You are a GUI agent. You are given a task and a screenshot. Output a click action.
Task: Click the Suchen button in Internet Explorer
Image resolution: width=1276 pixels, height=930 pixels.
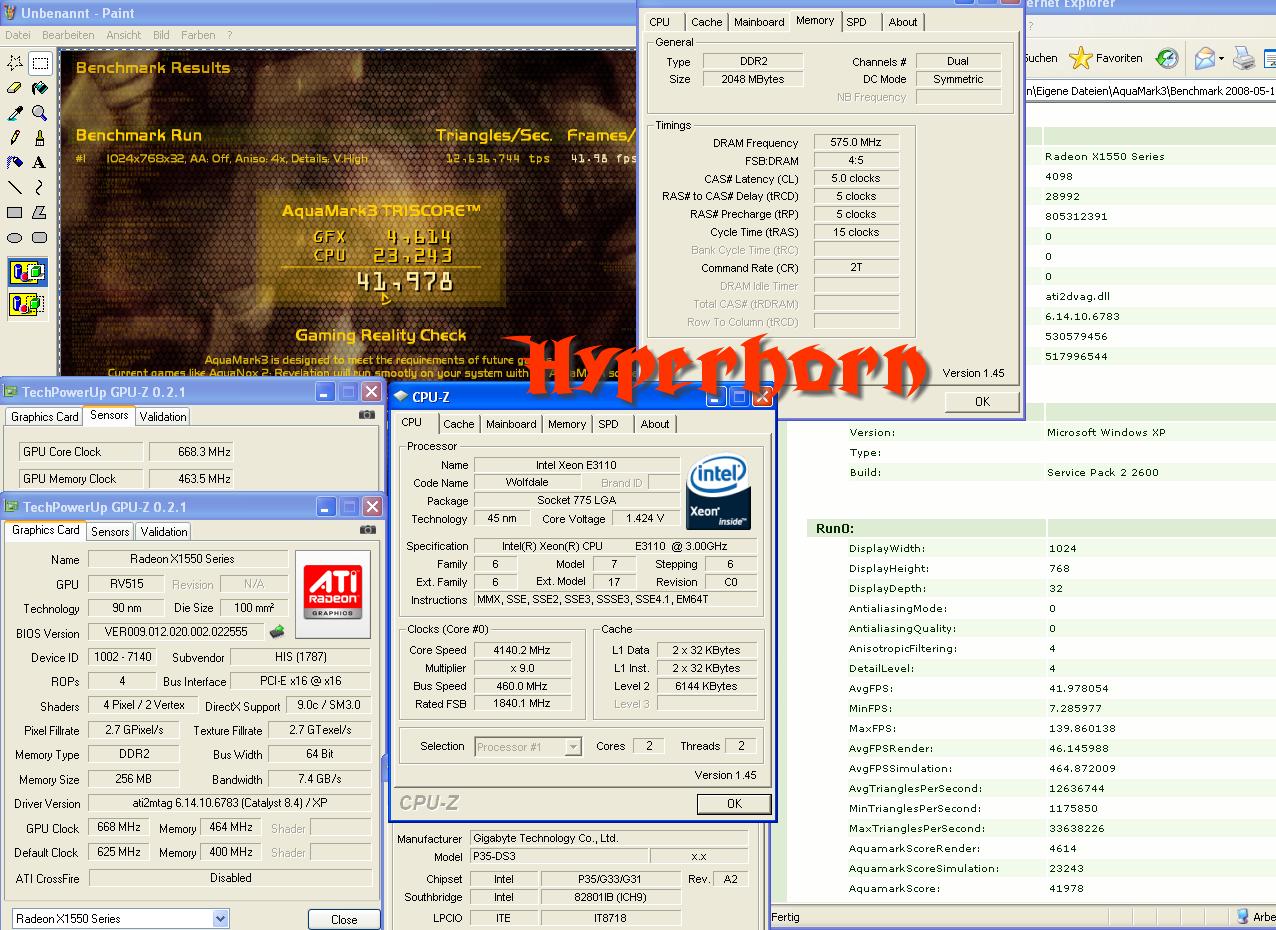(x=1040, y=58)
